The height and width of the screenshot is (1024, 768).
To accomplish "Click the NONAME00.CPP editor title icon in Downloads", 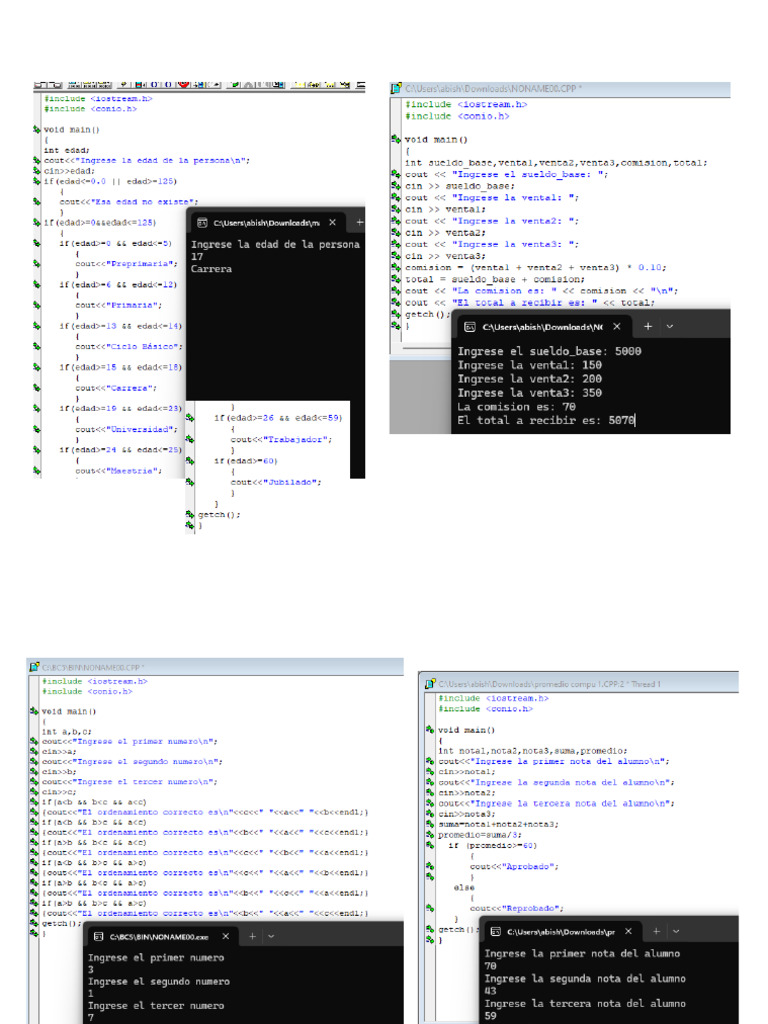I will tap(396, 89).
